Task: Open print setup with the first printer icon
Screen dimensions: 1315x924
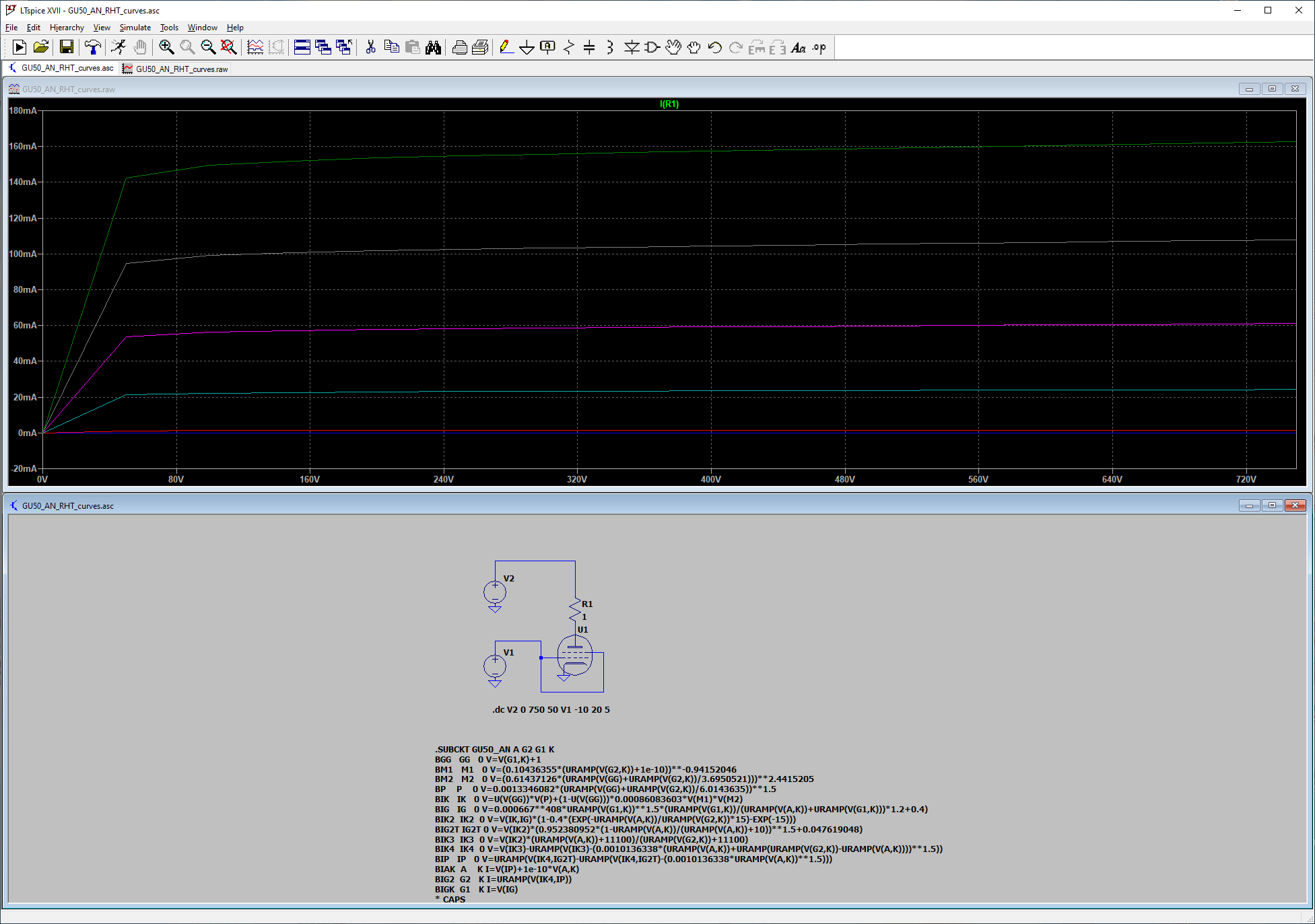Action: [x=460, y=47]
